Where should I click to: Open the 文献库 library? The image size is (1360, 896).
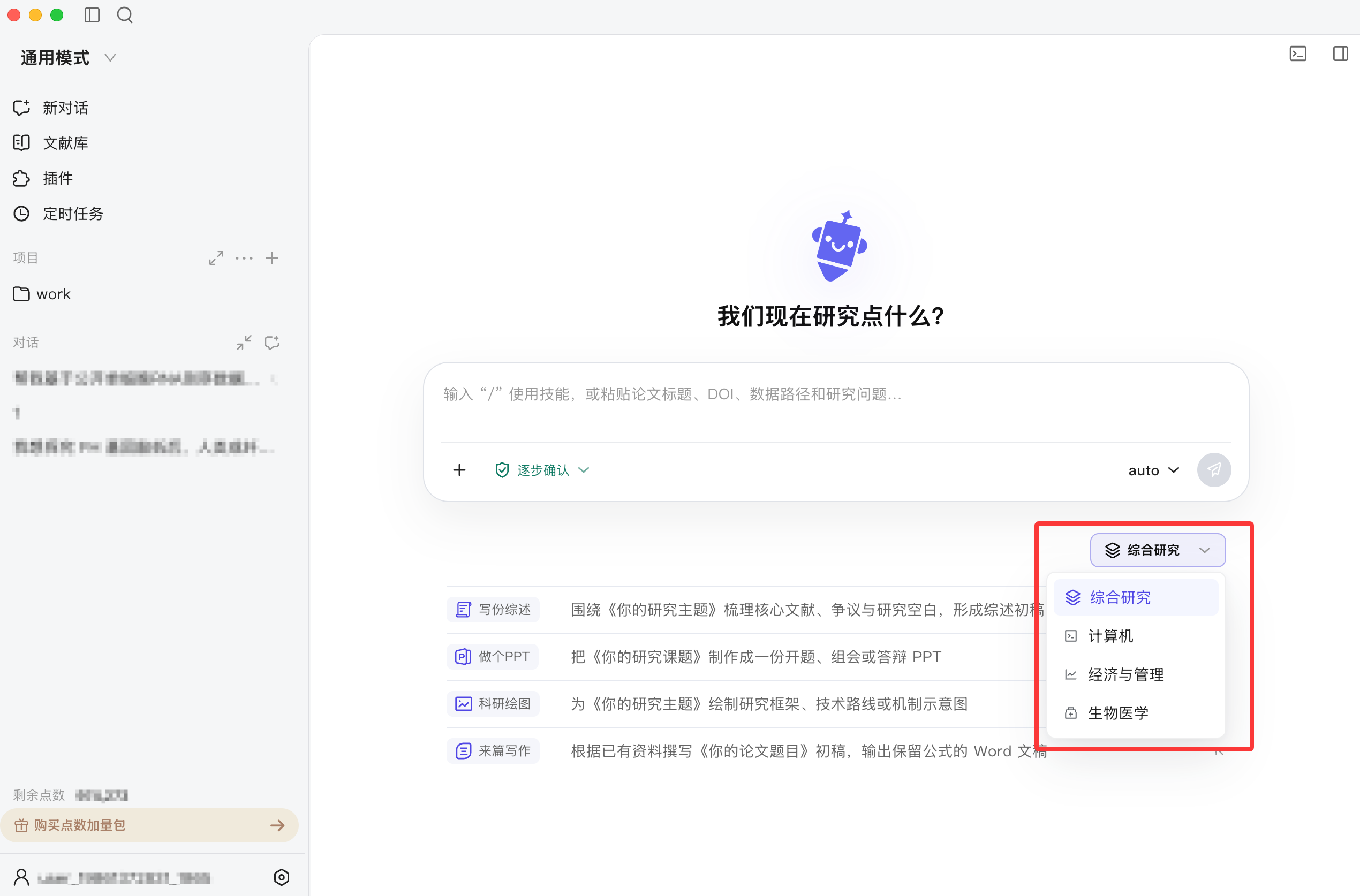click(51, 143)
